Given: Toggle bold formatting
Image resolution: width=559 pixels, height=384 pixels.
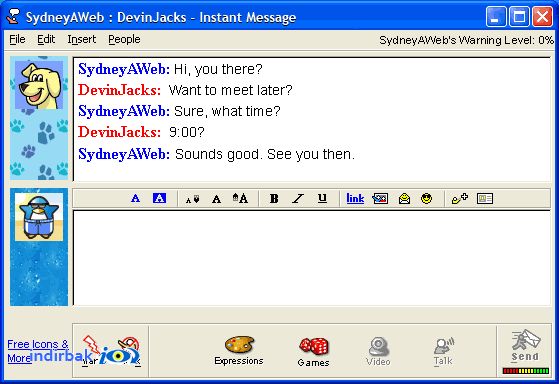Looking at the screenshot, I should click(x=274, y=199).
